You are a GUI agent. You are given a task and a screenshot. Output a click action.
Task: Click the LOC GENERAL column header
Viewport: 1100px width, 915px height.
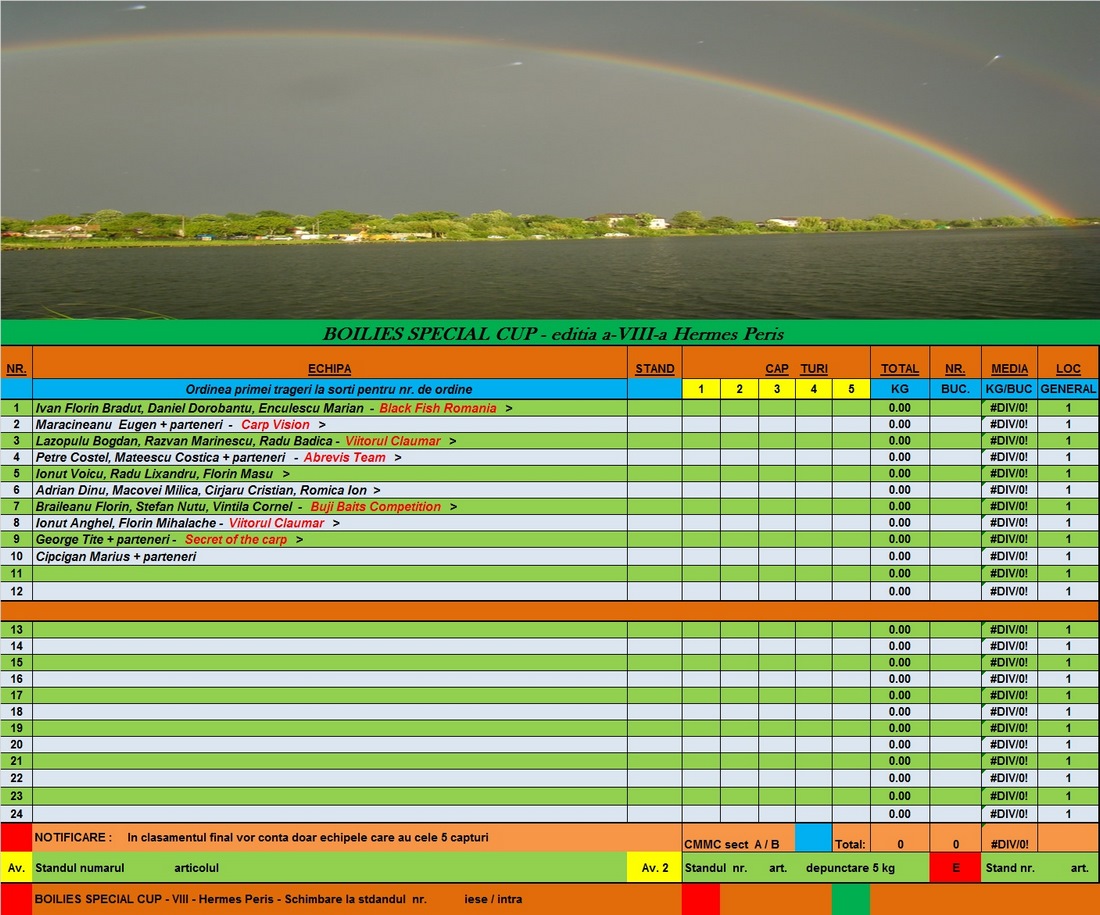click(1068, 369)
